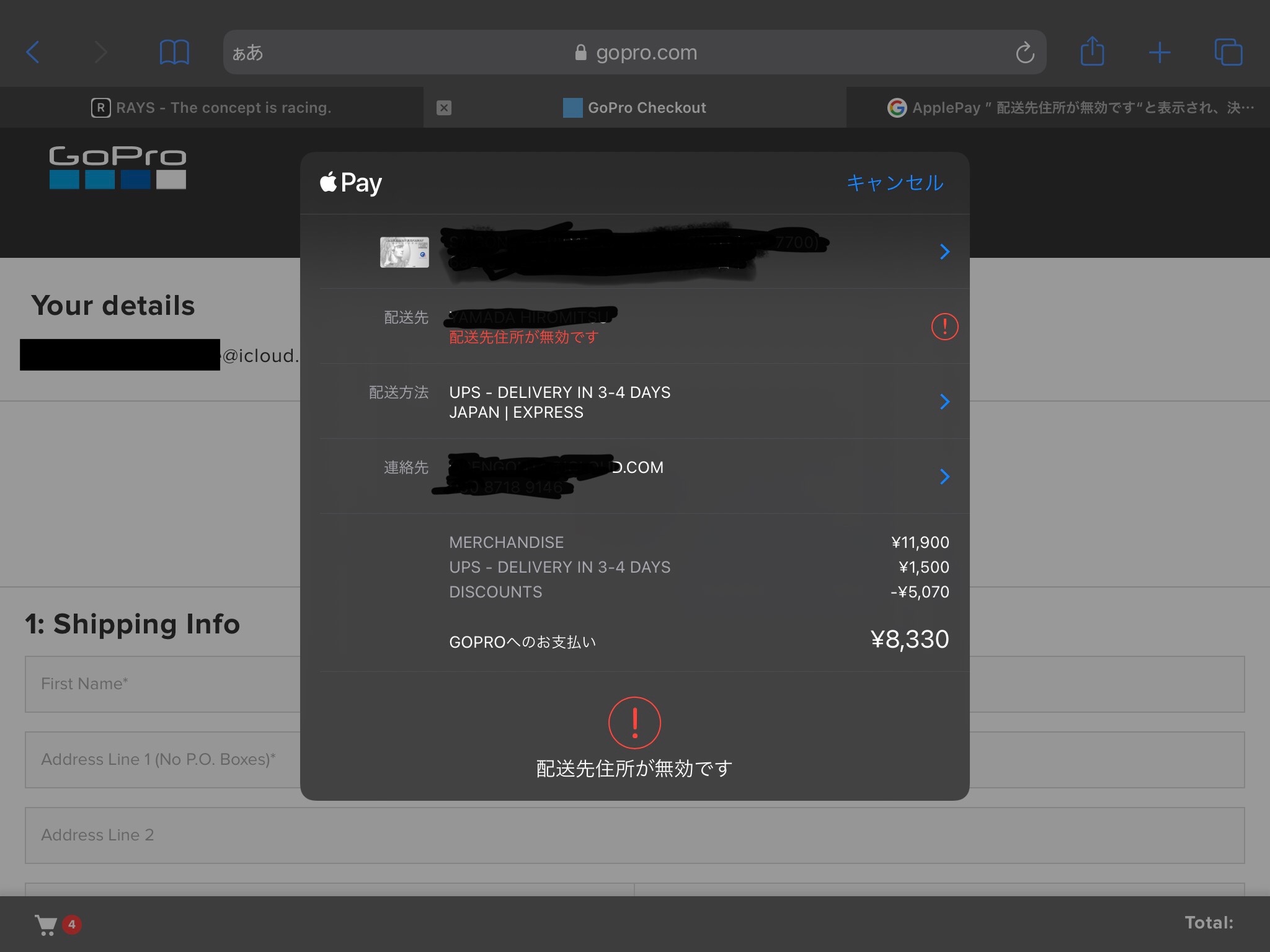
Task: Tap the ぁあ reader format button
Action: 248,53
